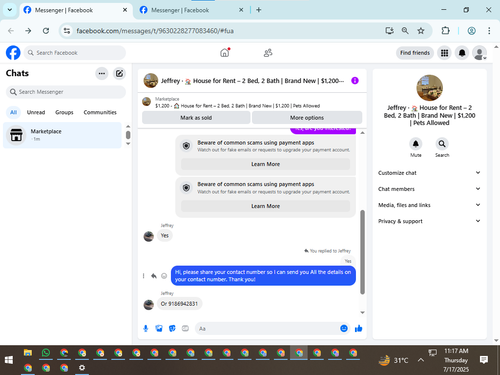The width and height of the screenshot is (500, 375).
Task: Select the Groups filter
Action: (x=64, y=112)
